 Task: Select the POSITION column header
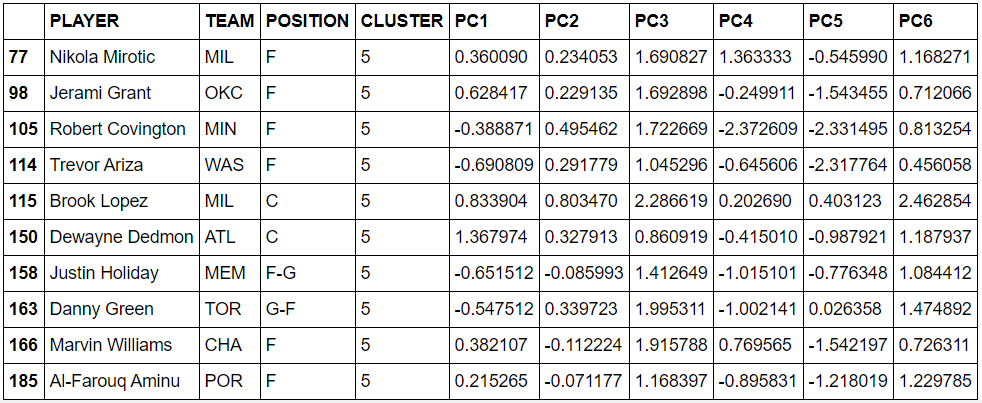(x=308, y=21)
